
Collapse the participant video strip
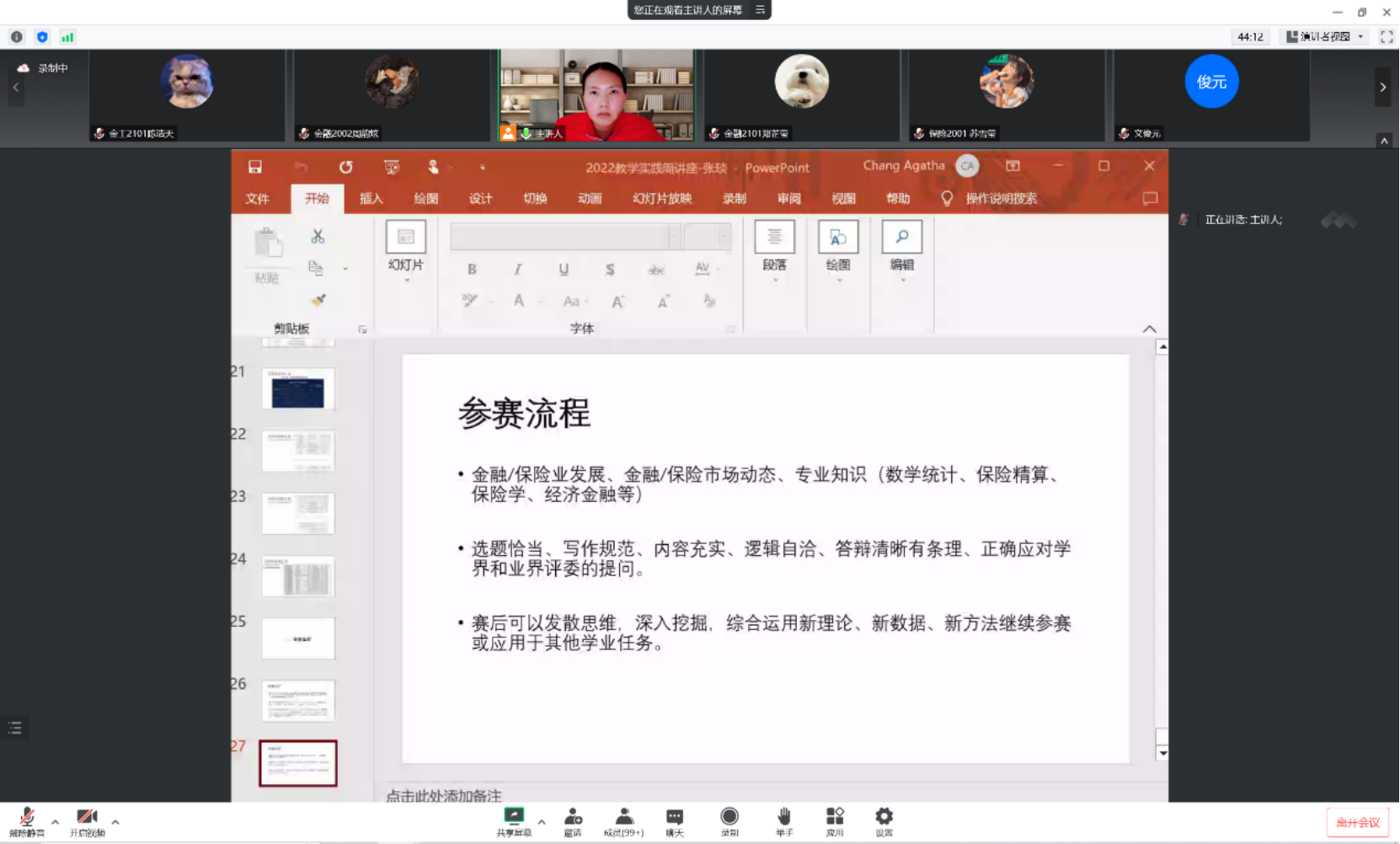(x=1384, y=141)
